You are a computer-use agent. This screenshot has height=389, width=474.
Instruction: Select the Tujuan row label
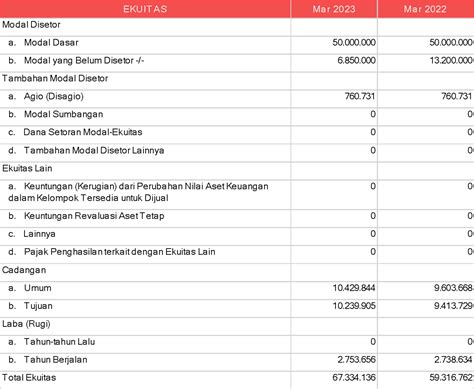(38, 306)
